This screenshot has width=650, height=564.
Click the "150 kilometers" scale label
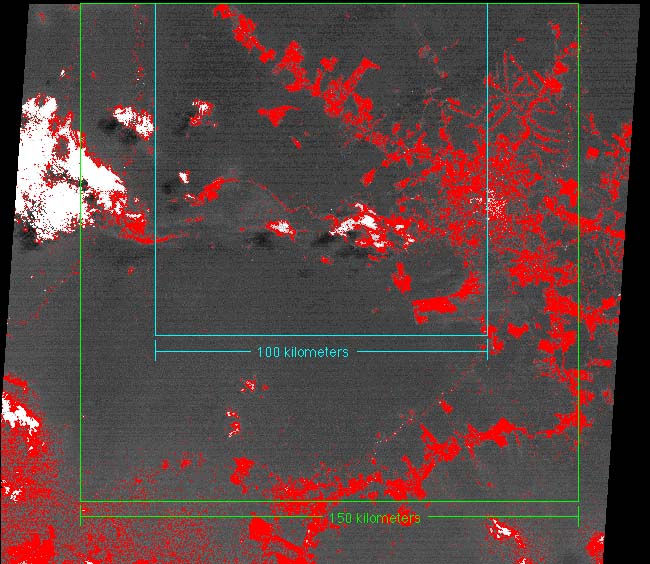pos(375,518)
